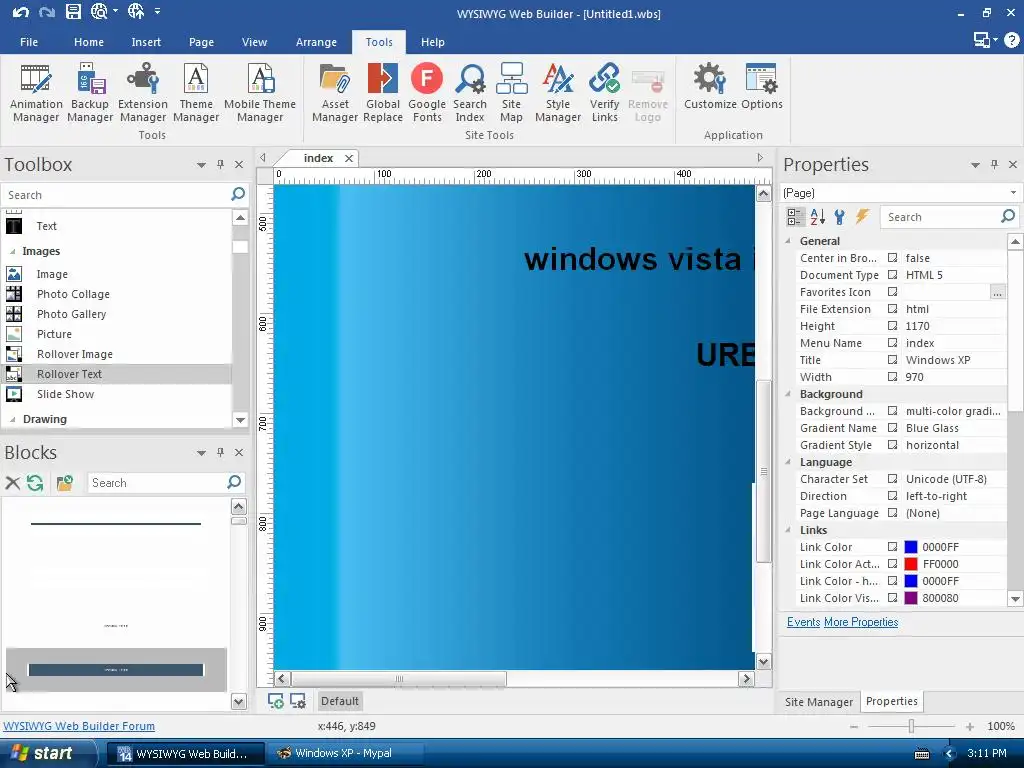Open the File menu
The height and width of the screenshot is (768, 1024).
tap(29, 42)
